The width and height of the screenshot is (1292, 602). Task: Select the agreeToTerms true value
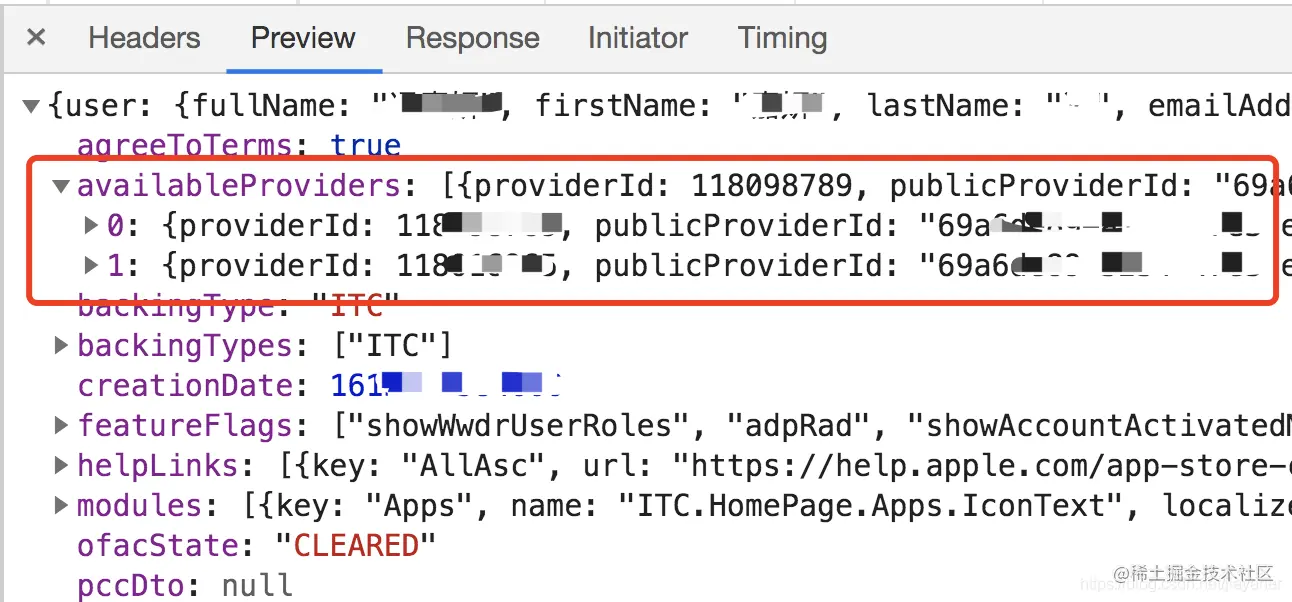point(366,146)
